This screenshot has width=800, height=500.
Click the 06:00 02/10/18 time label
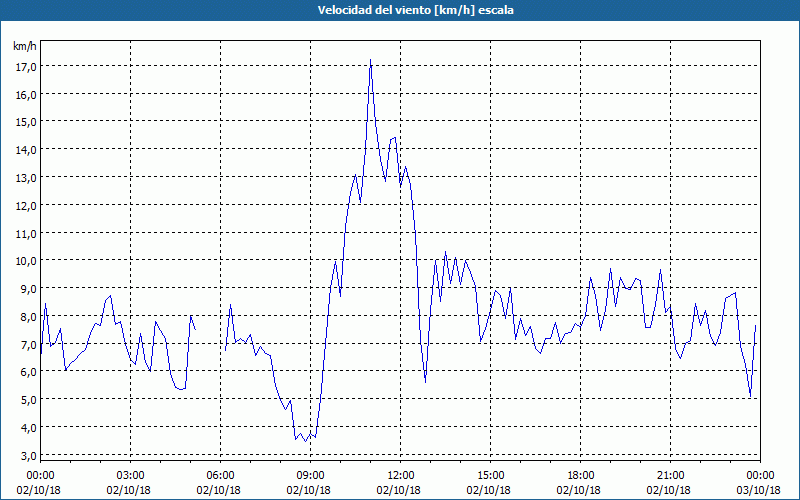click(219, 483)
